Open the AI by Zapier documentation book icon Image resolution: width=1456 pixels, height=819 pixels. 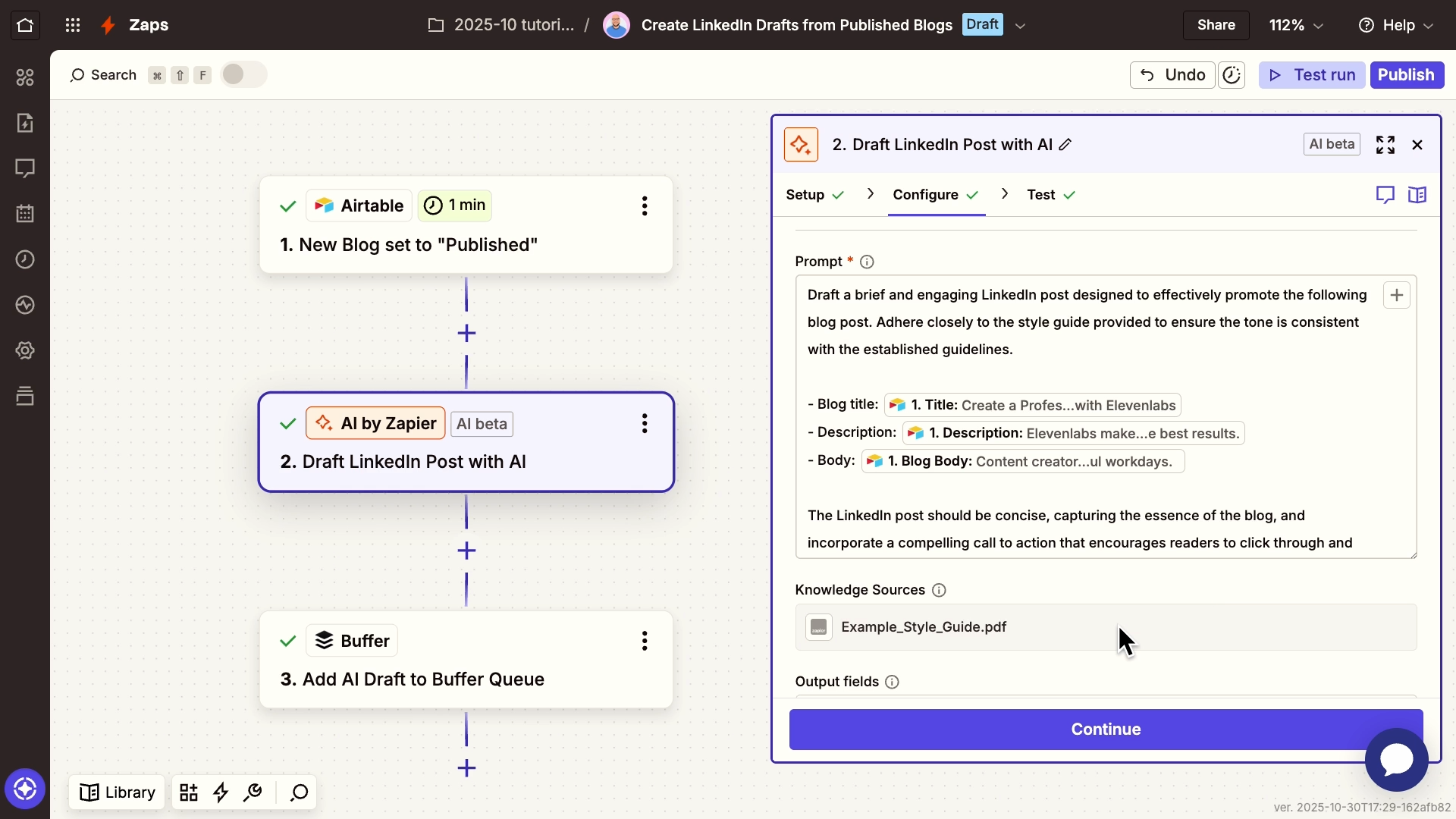(x=1418, y=195)
